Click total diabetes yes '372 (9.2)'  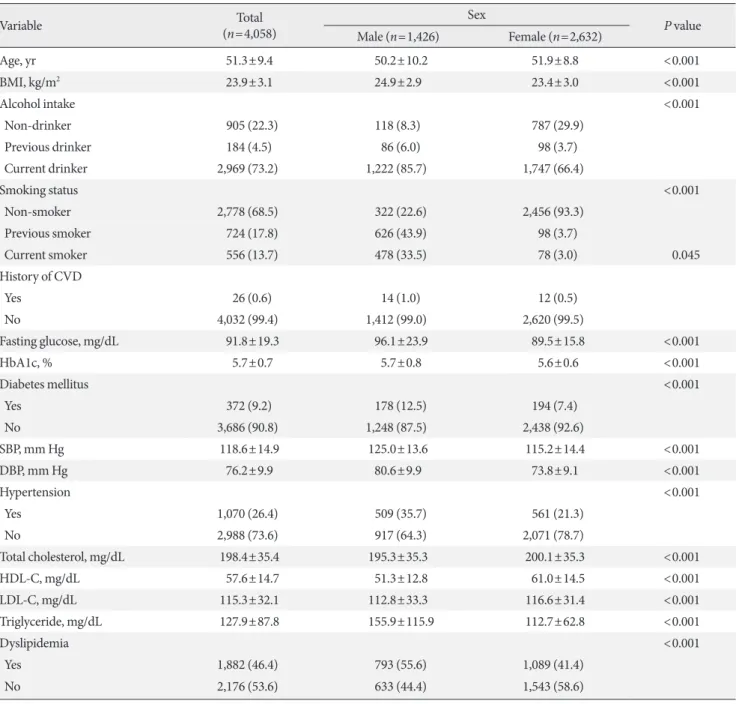pos(249,406)
